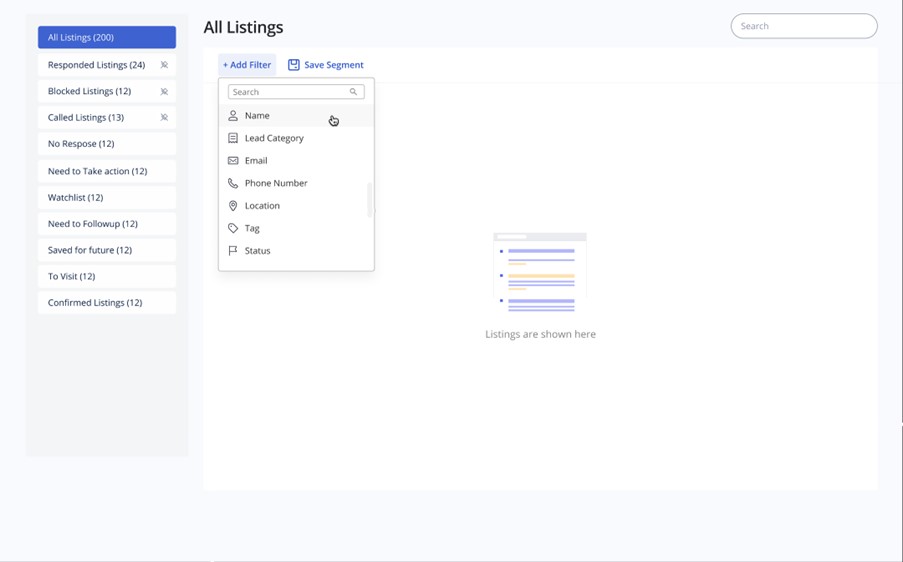Select the Phone Number filter option
Screen dimensions: 903x562
pyautogui.click(x=276, y=183)
